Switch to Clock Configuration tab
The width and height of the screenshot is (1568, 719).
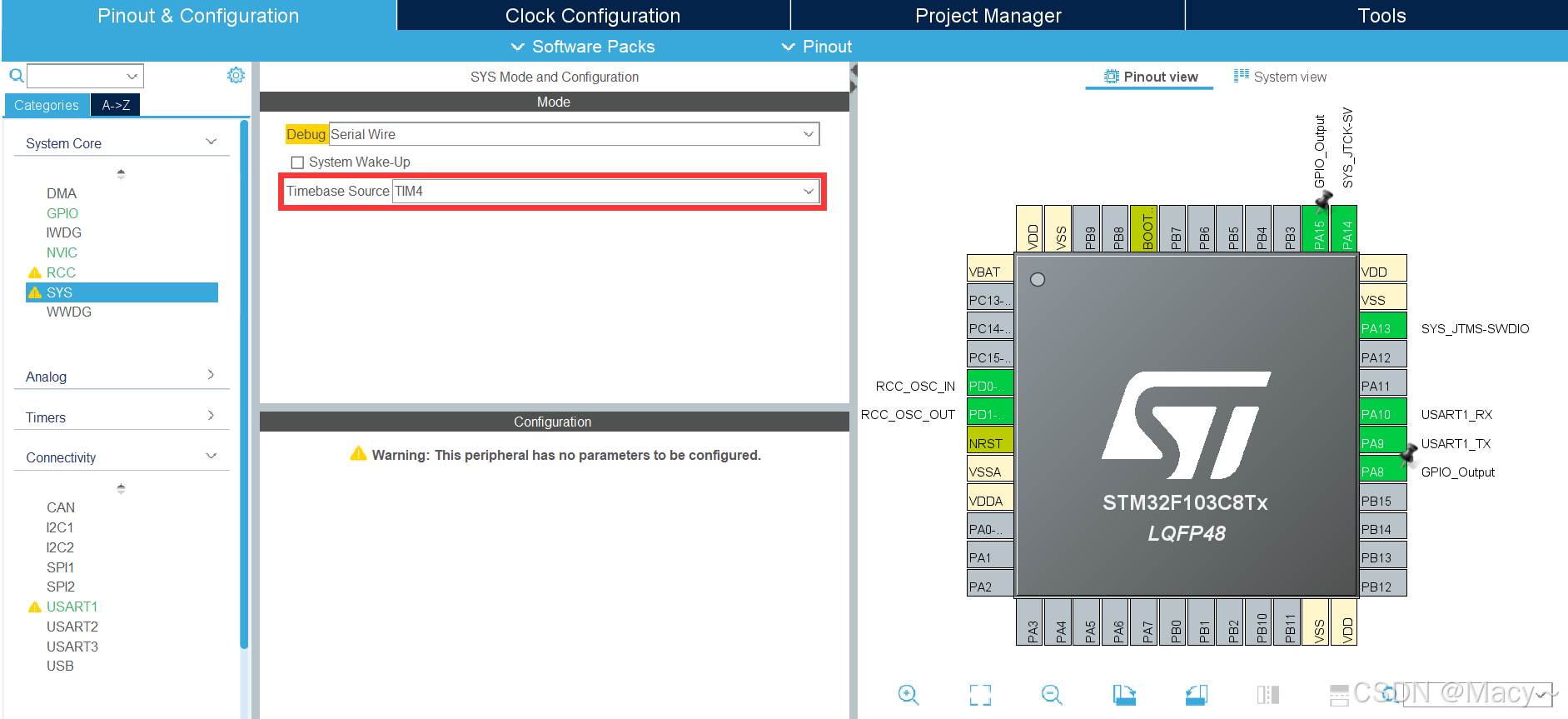tap(593, 15)
